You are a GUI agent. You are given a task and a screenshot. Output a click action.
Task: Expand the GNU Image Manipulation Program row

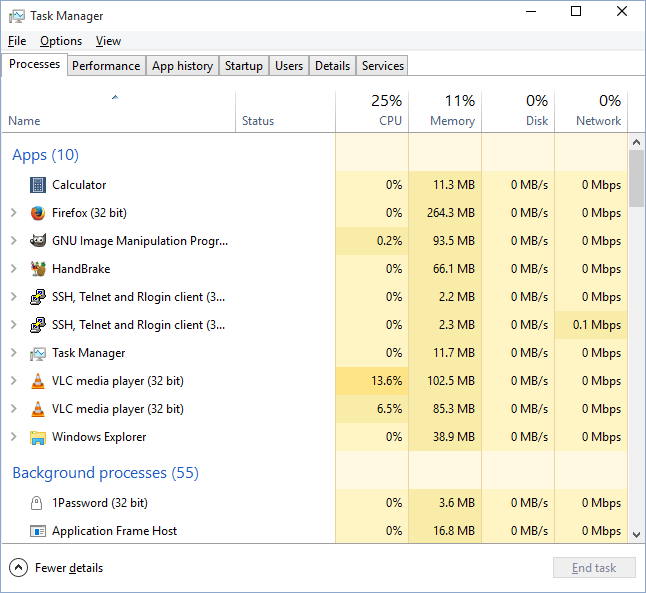pyautogui.click(x=14, y=241)
